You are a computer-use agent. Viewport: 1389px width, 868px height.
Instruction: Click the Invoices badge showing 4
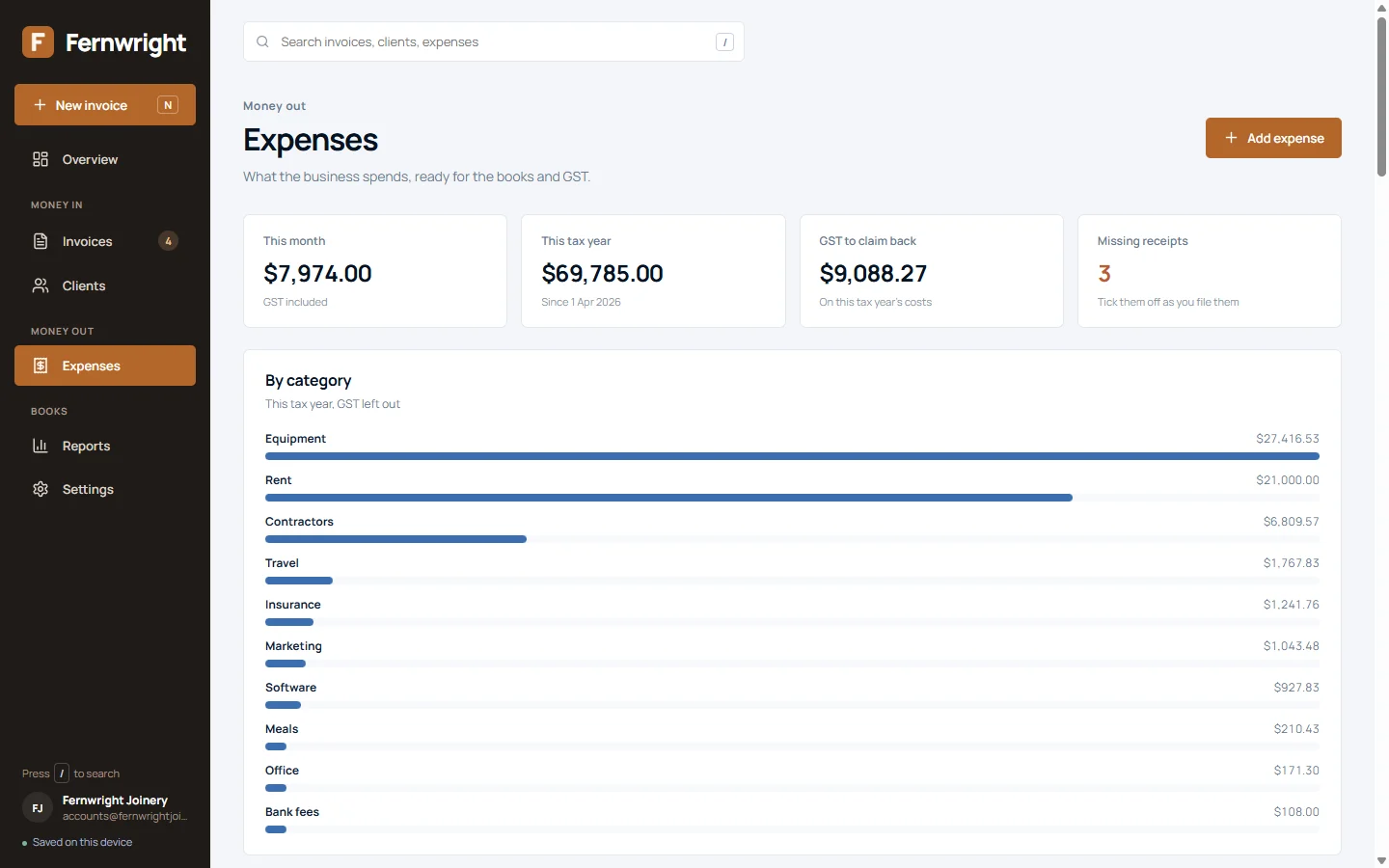coord(168,241)
